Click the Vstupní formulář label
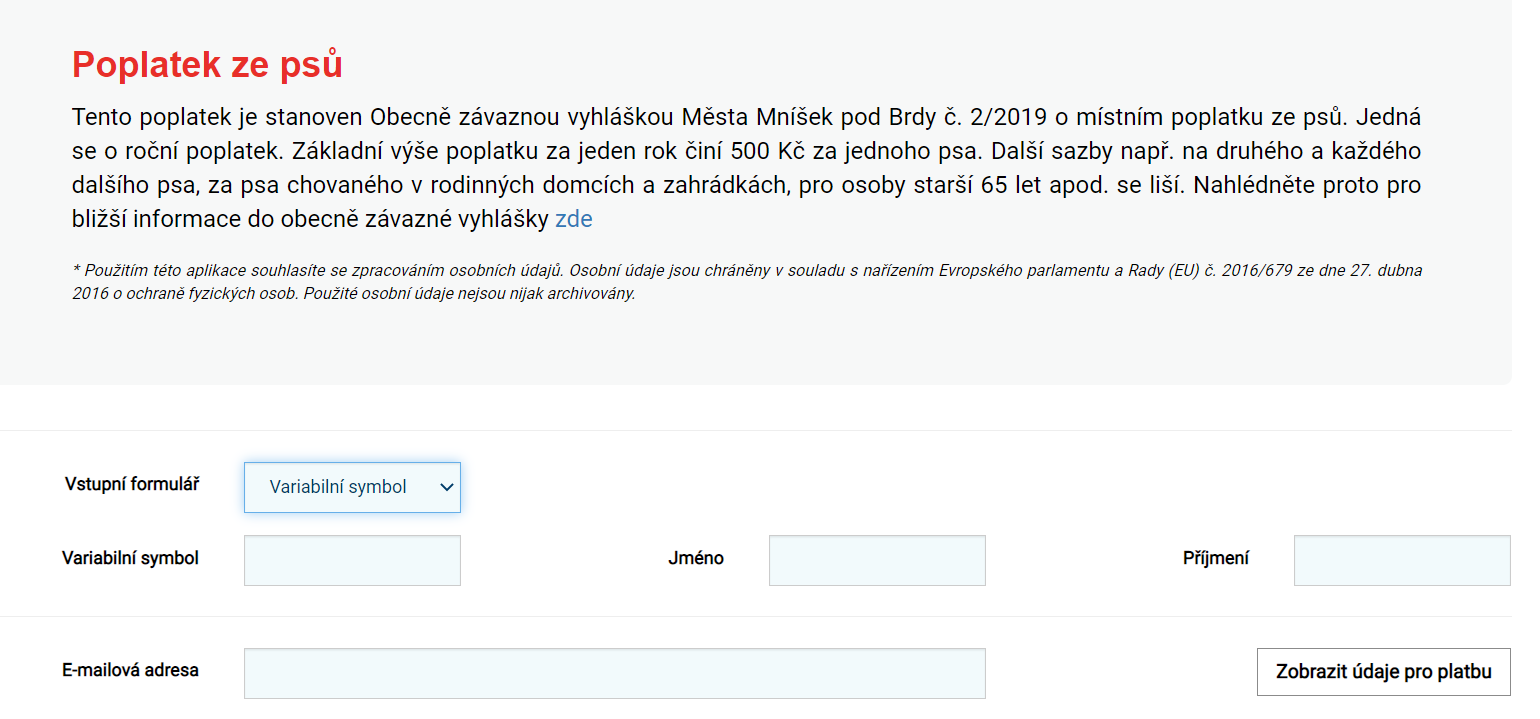Image resolution: width=1540 pixels, height=719 pixels. [132, 485]
